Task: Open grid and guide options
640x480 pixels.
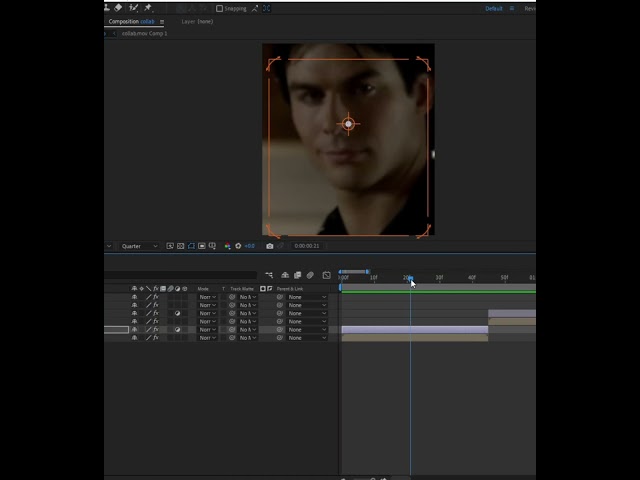Action: (212, 246)
